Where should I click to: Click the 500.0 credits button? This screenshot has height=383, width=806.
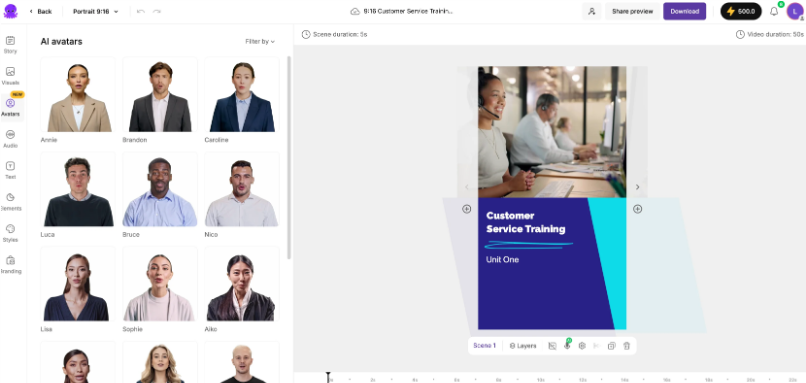click(x=741, y=11)
